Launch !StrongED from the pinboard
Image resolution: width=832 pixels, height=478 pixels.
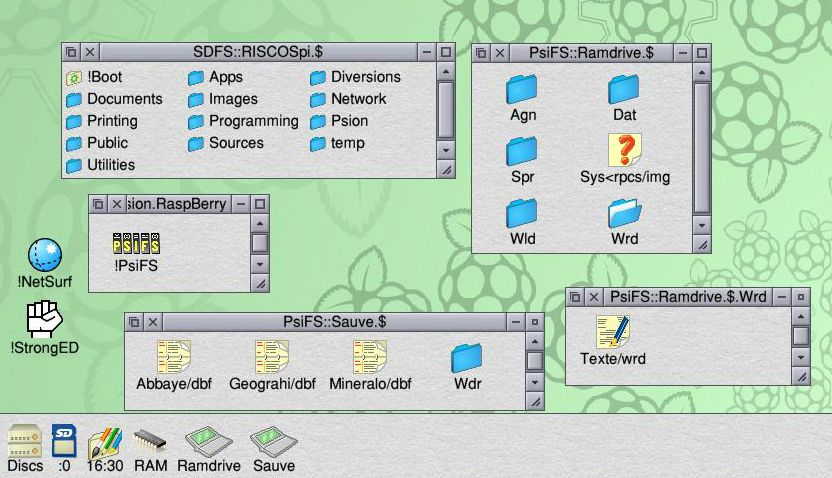[45, 328]
